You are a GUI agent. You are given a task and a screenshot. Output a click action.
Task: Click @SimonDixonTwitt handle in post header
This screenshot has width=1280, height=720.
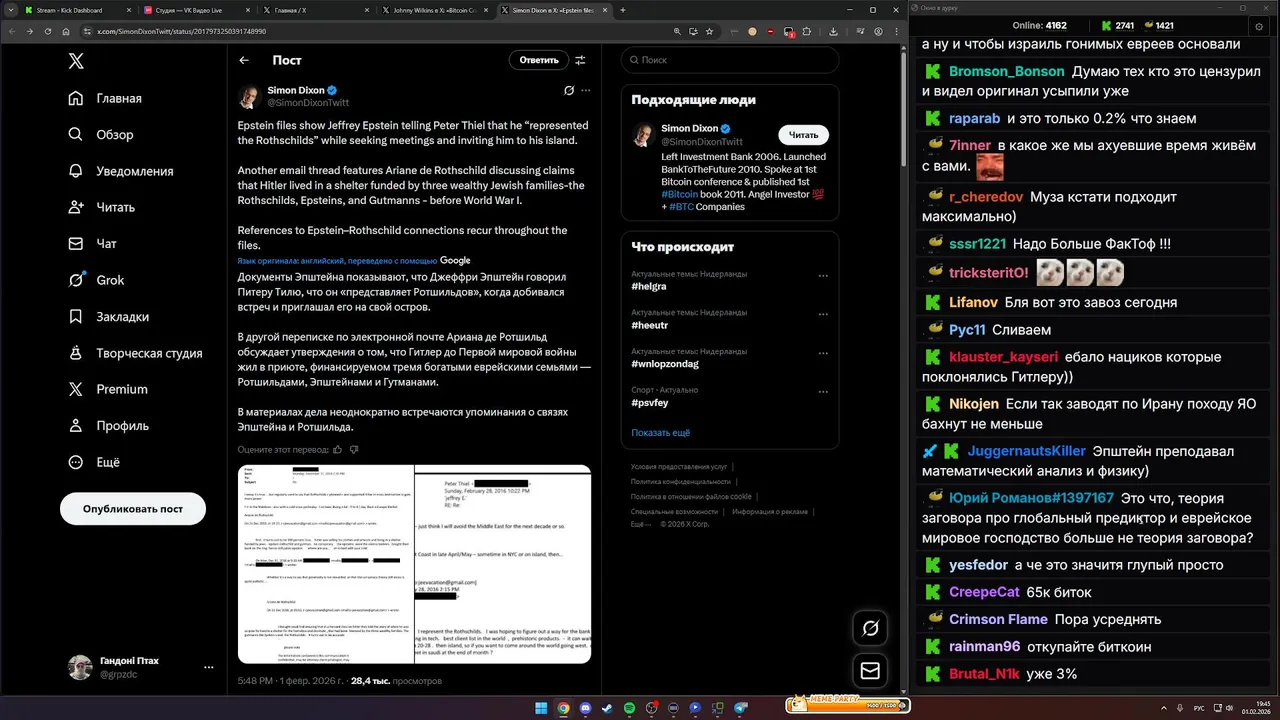tap(308, 103)
